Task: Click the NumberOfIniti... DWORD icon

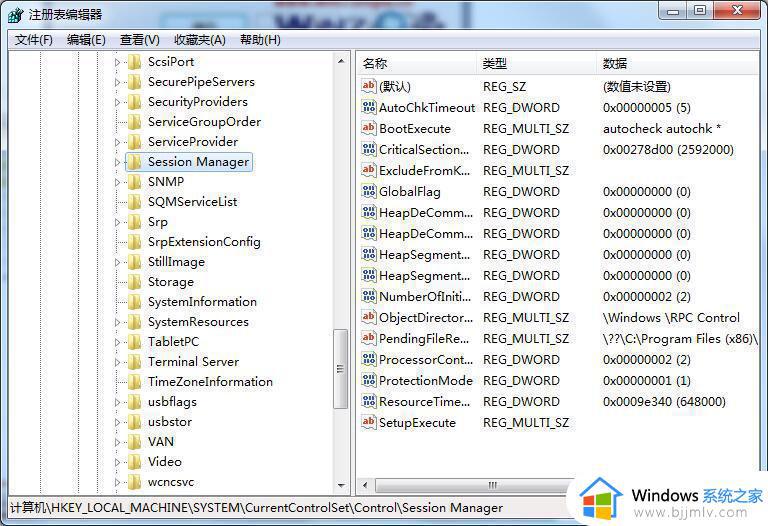Action: [369, 296]
